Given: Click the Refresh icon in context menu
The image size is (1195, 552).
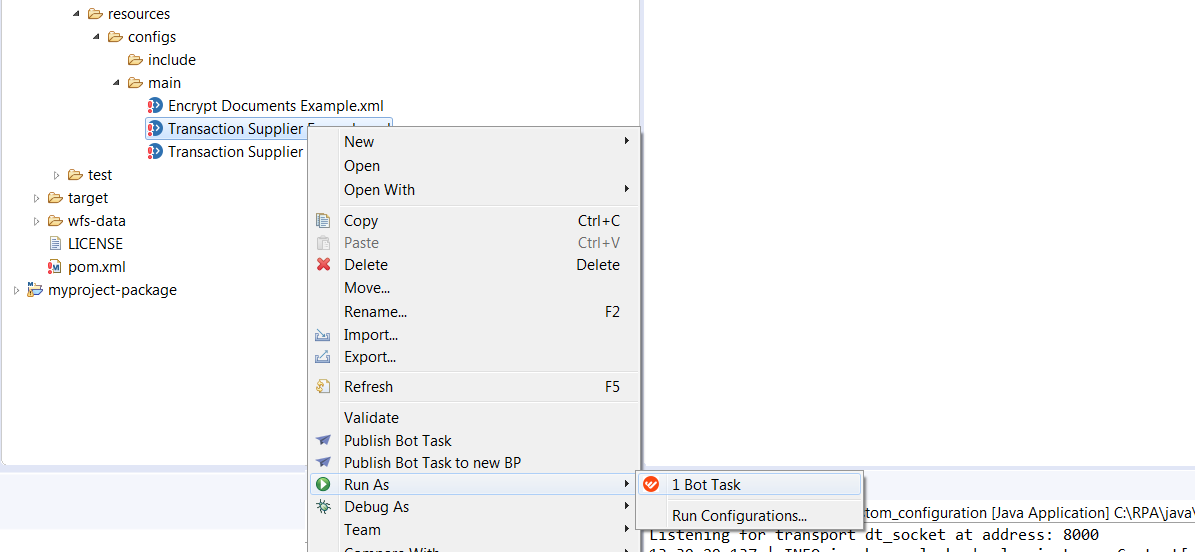Looking at the screenshot, I should click(x=322, y=387).
